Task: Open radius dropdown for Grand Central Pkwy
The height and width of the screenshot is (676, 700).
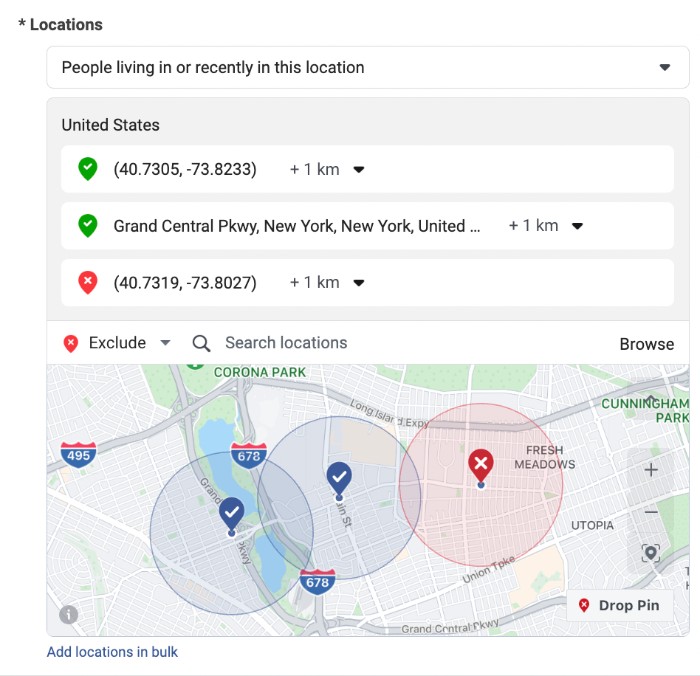Action: [545, 226]
